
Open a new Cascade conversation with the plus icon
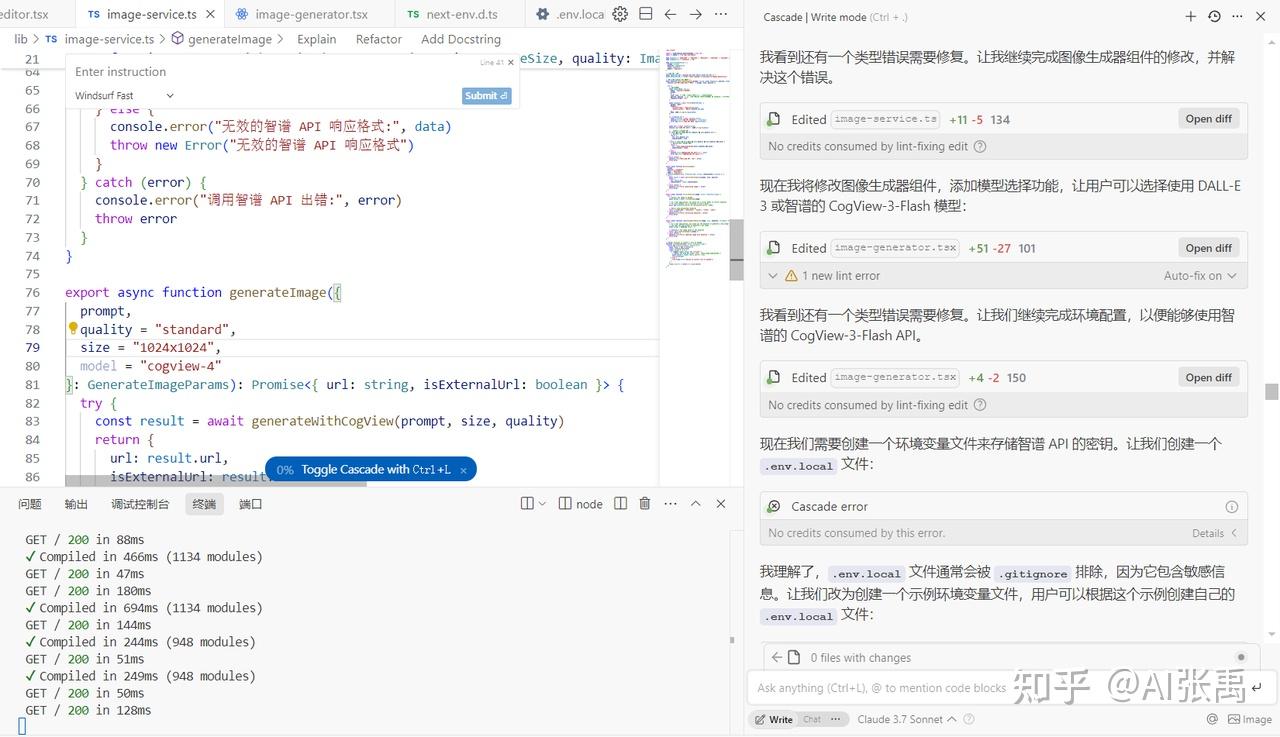[x=1189, y=17]
